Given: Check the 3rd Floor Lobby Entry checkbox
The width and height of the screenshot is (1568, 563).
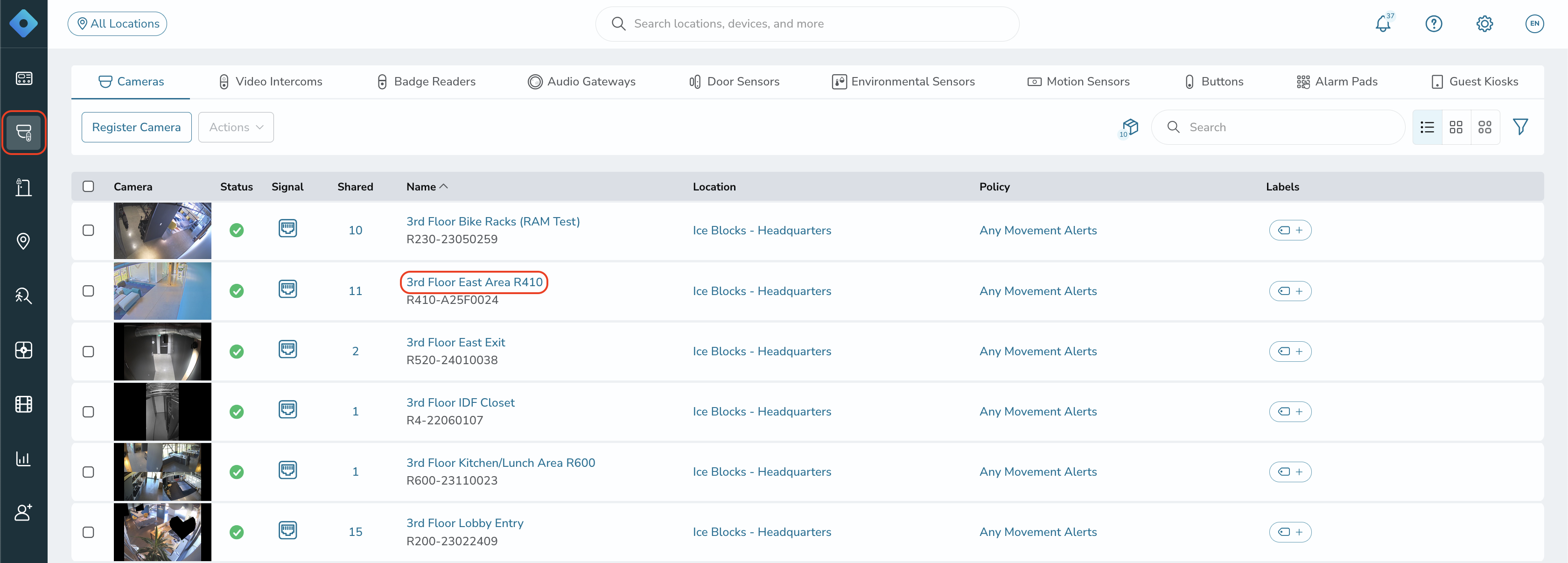Looking at the screenshot, I should (88, 533).
